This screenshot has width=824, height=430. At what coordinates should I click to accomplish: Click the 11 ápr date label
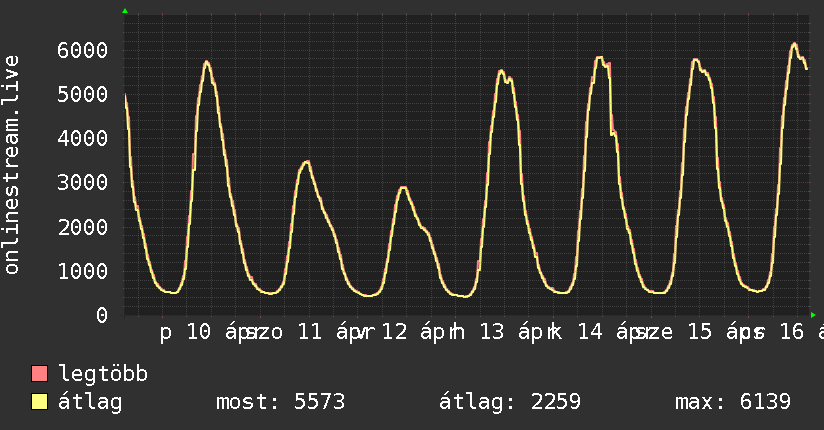(329, 332)
